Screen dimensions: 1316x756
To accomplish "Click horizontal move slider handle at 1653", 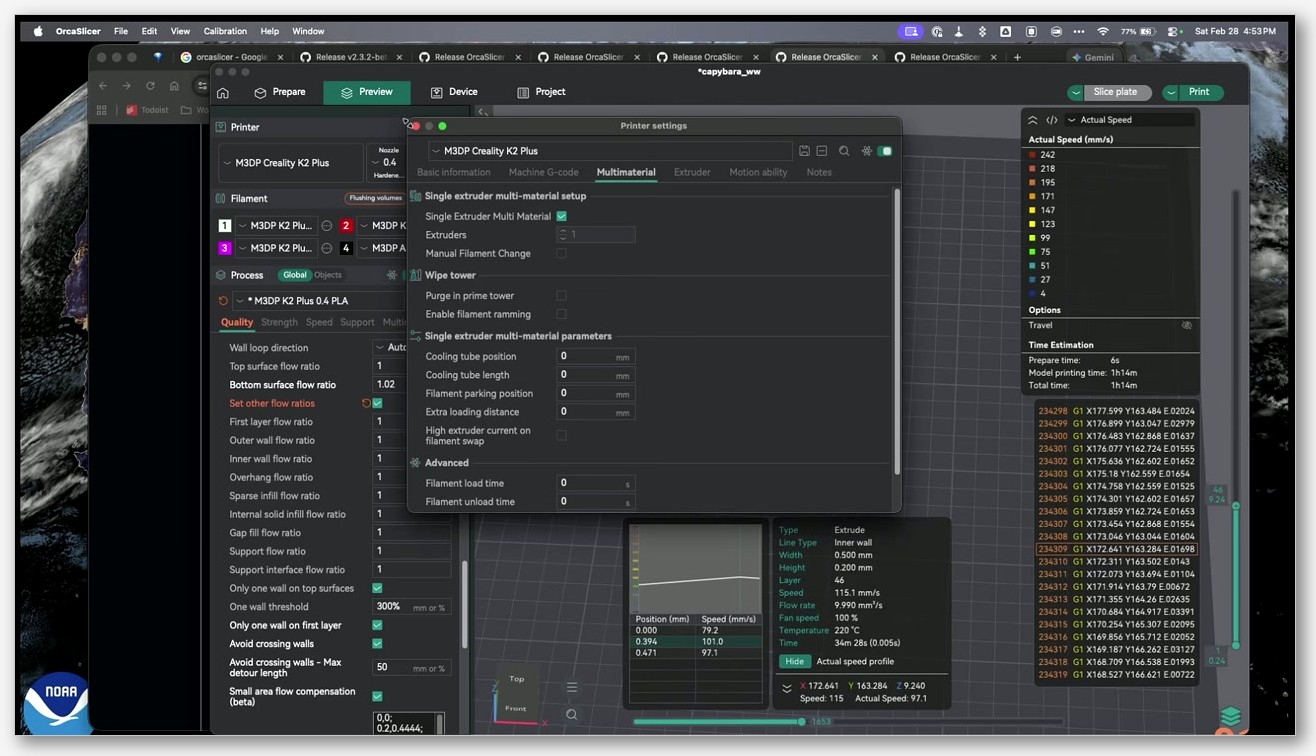I will [x=801, y=721].
